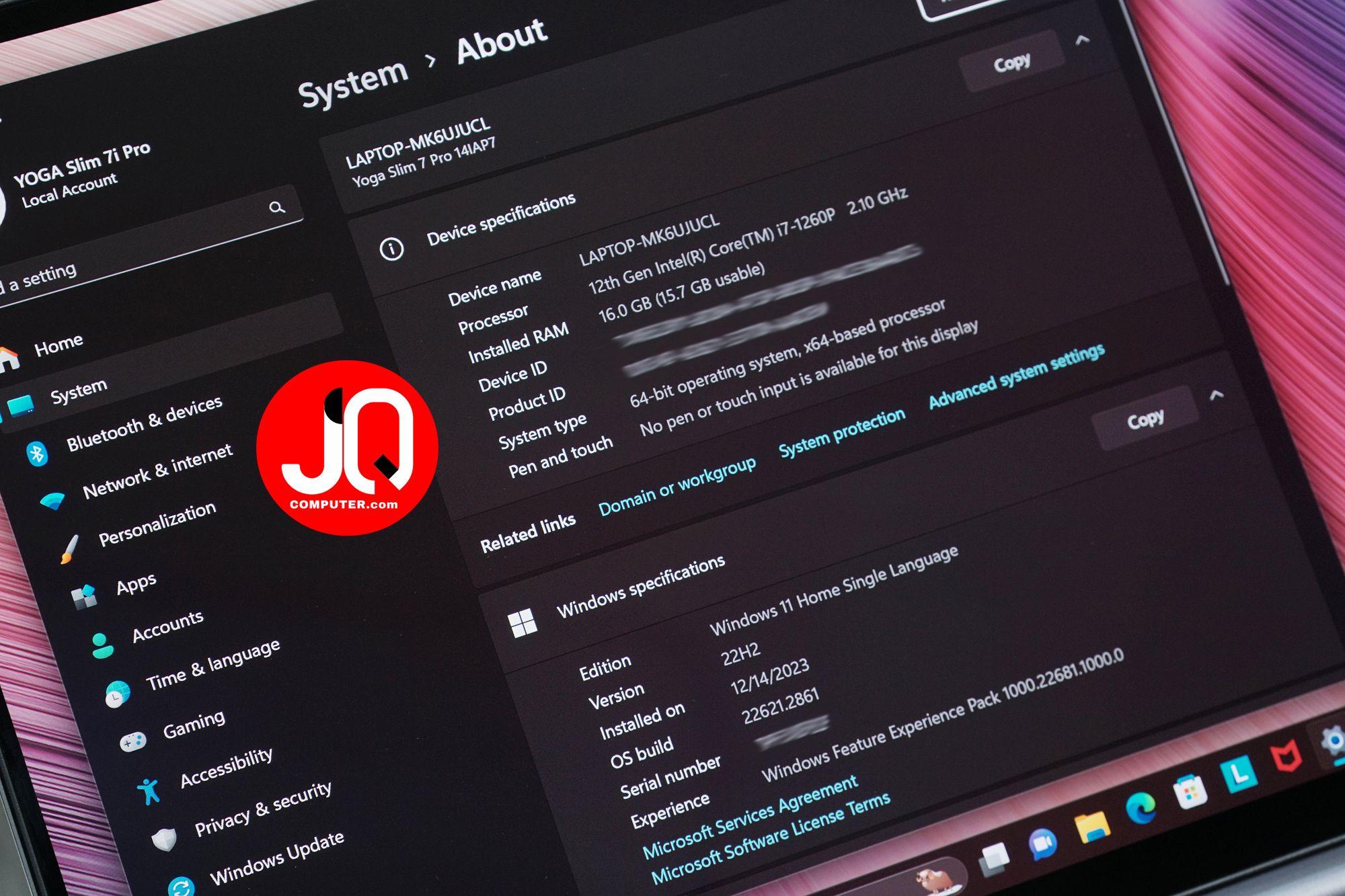Open File Explorer from the taskbar
This screenshot has height=896, width=1345.
(1092, 827)
